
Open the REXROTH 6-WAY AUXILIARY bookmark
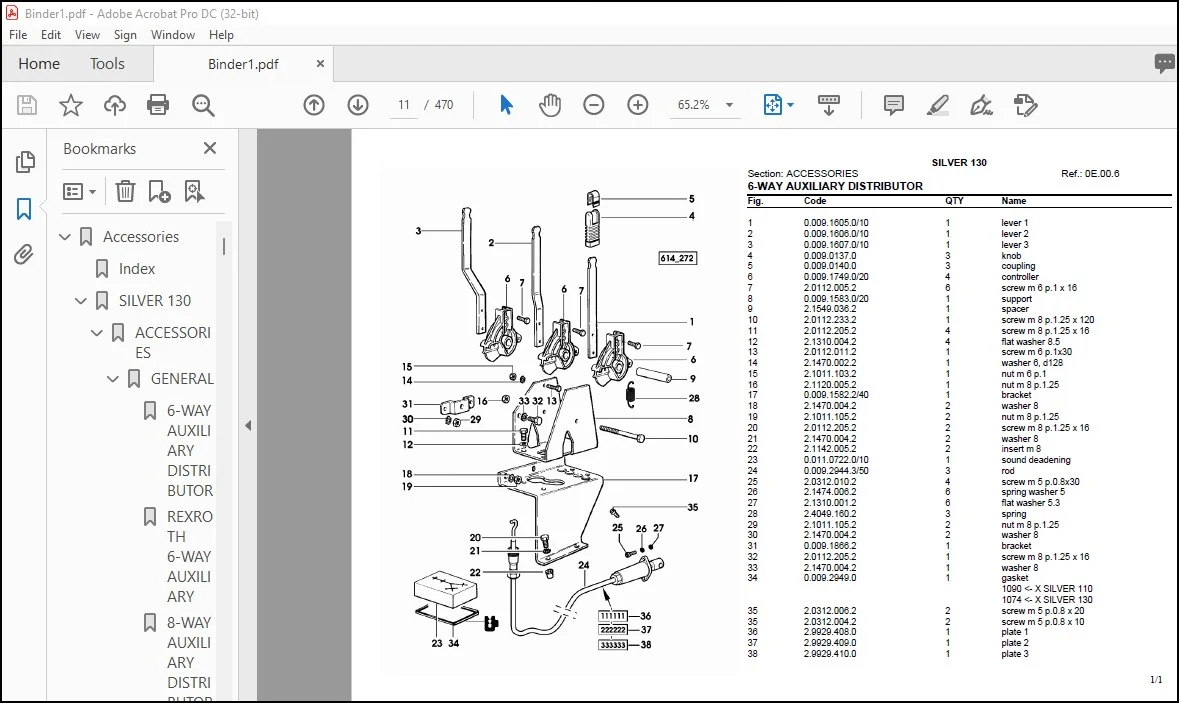[x=189, y=556]
